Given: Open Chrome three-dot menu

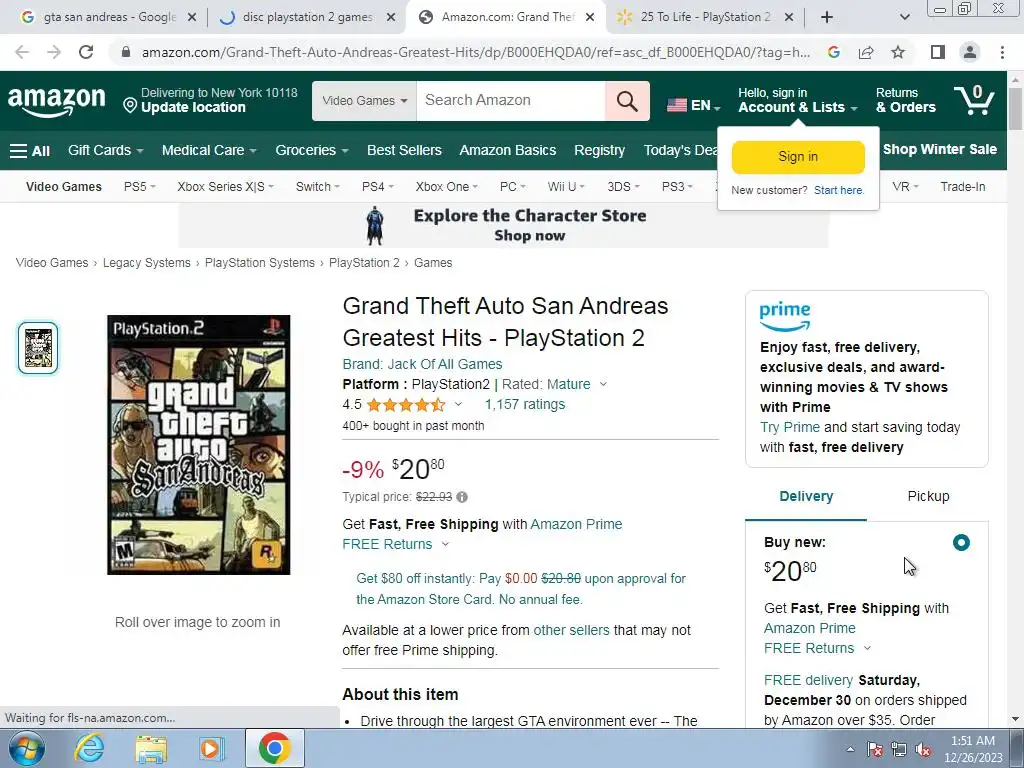Looking at the screenshot, I should tap(1002, 52).
